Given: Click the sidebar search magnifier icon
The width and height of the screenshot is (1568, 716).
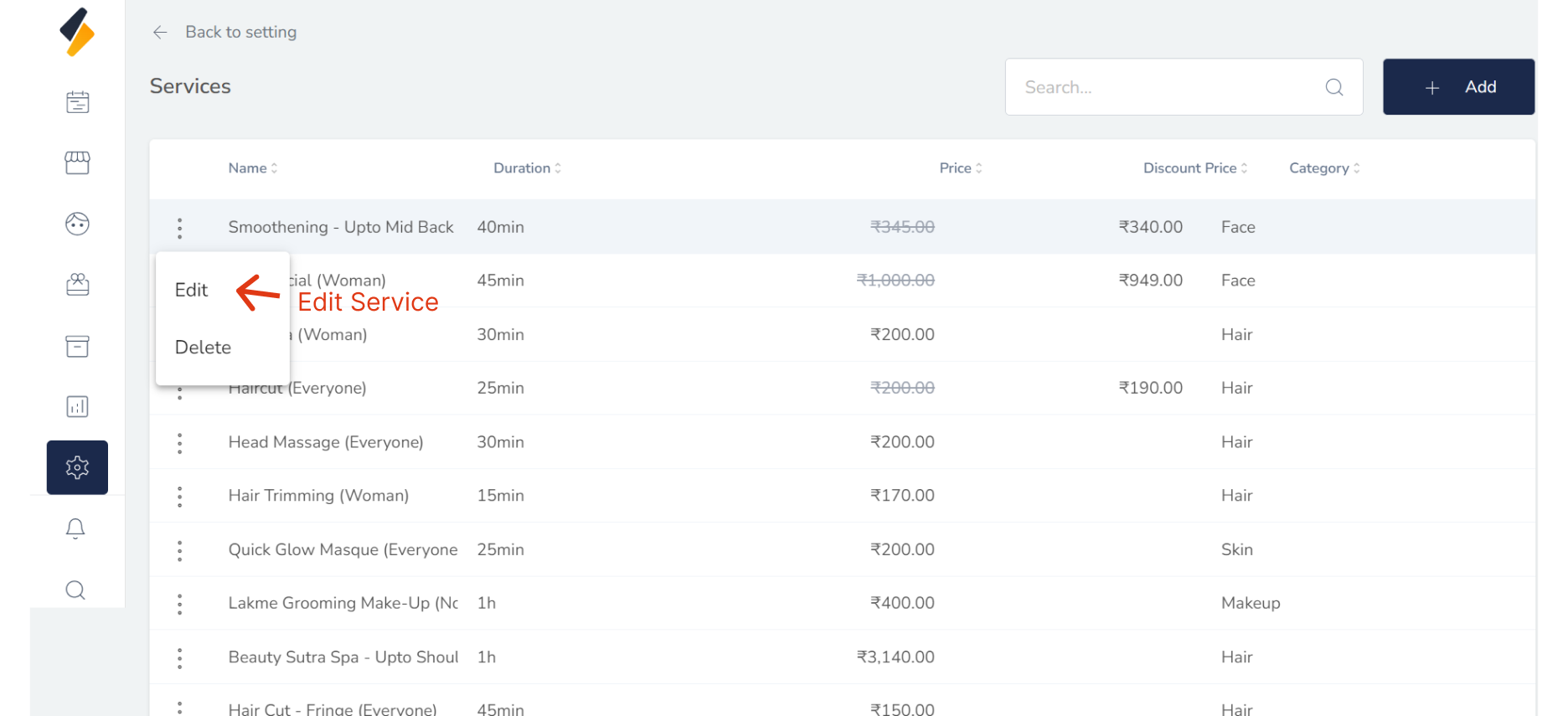Looking at the screenshot, I should point(75,590).
